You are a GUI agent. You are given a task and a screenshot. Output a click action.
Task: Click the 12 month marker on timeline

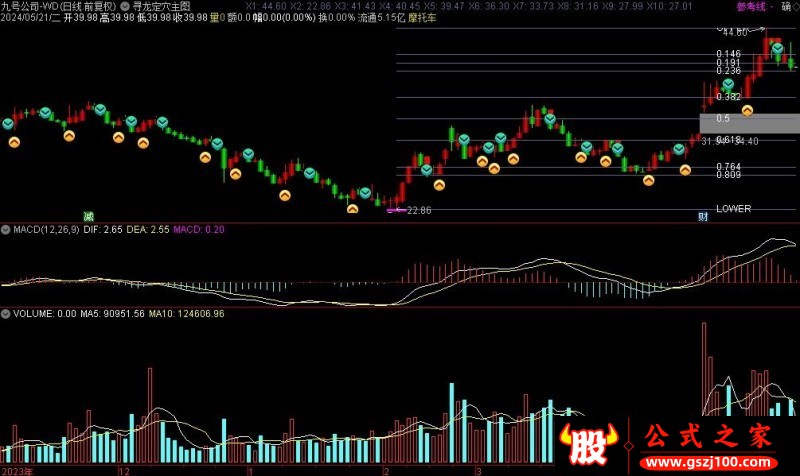tap(124, 469)
